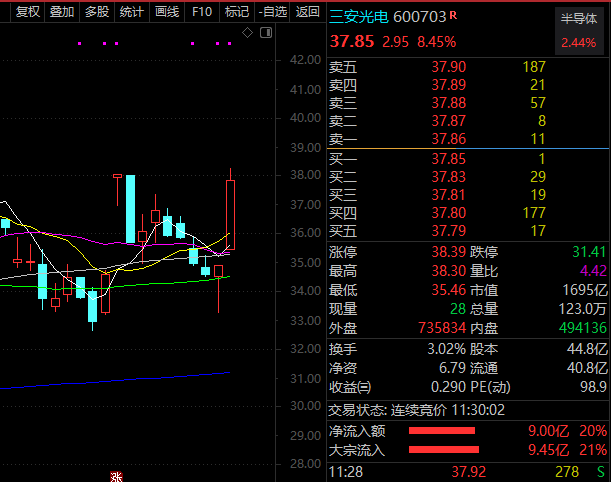Click the tall cyan candlestick near 38.00
Screen dimensions: 611x482
pyautogui.click(x=131, y=209)
